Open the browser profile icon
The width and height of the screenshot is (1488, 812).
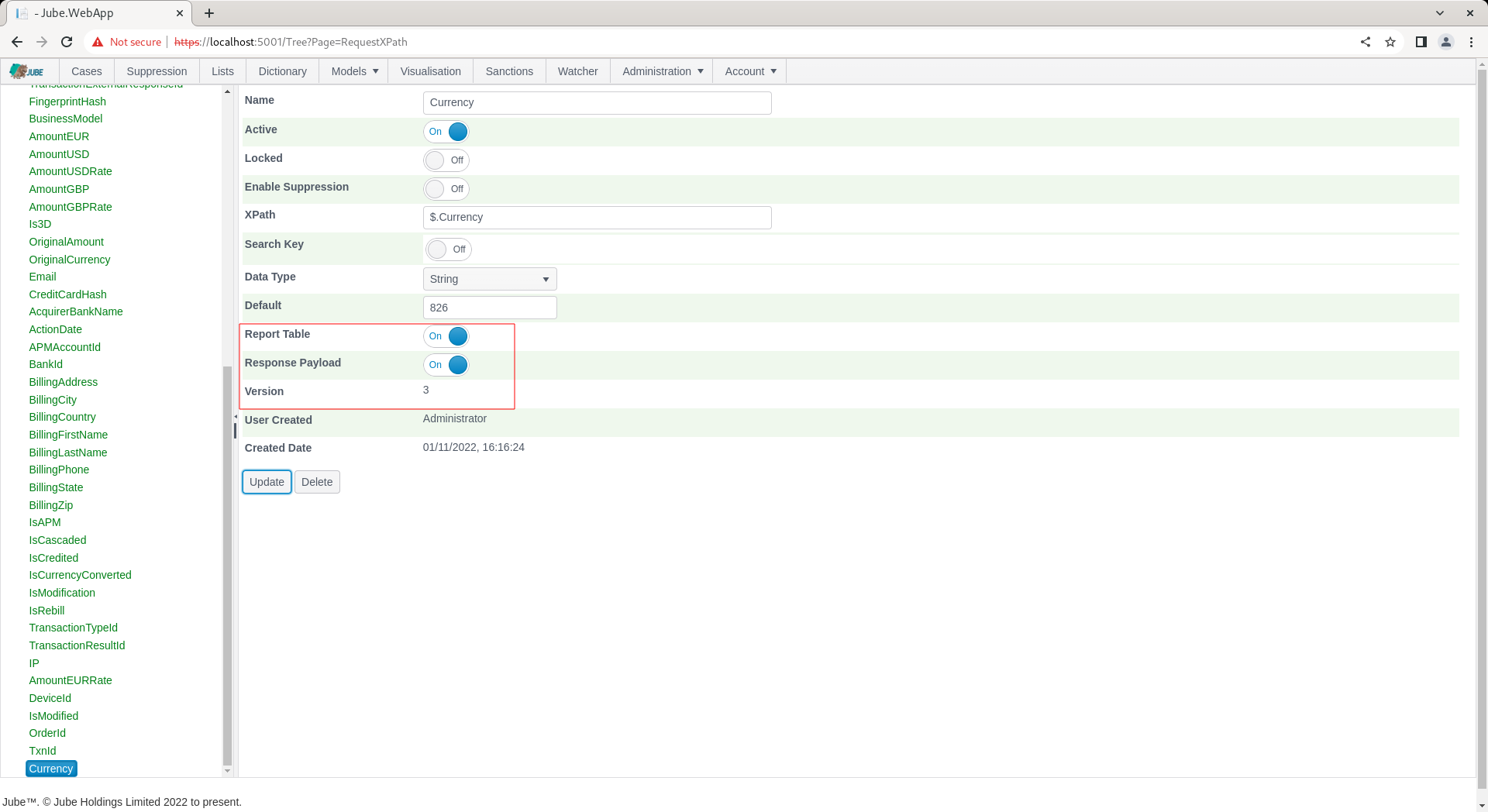[x=1446, y=42]
